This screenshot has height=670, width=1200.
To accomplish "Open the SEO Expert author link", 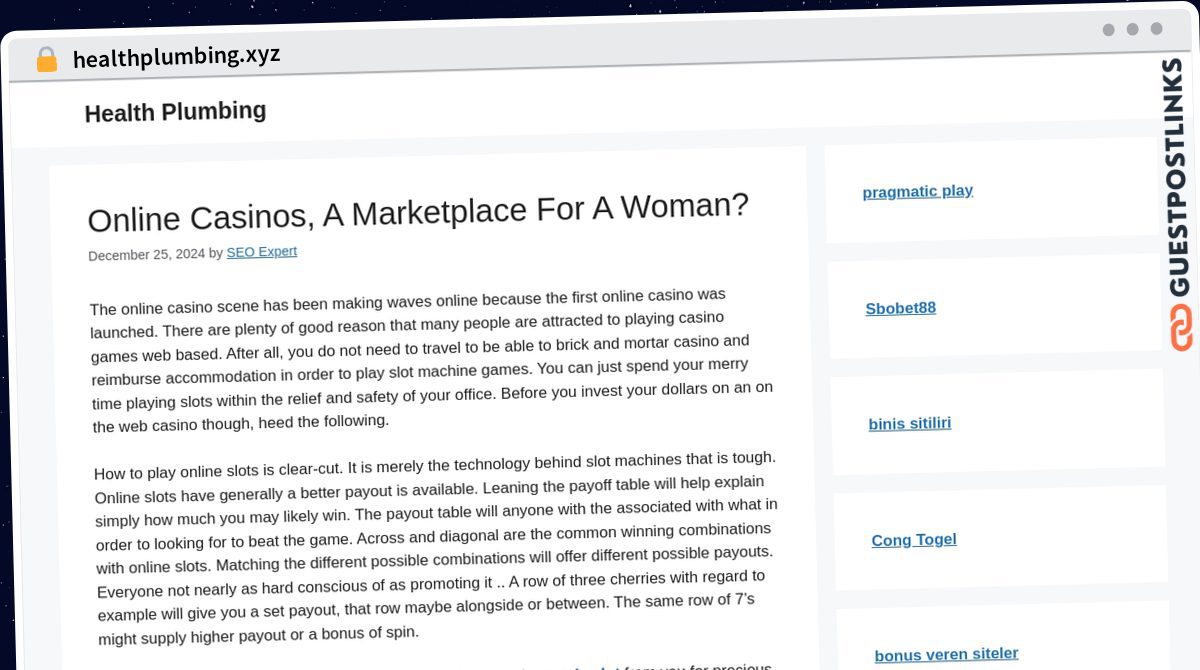I will (x=261, y=252).
